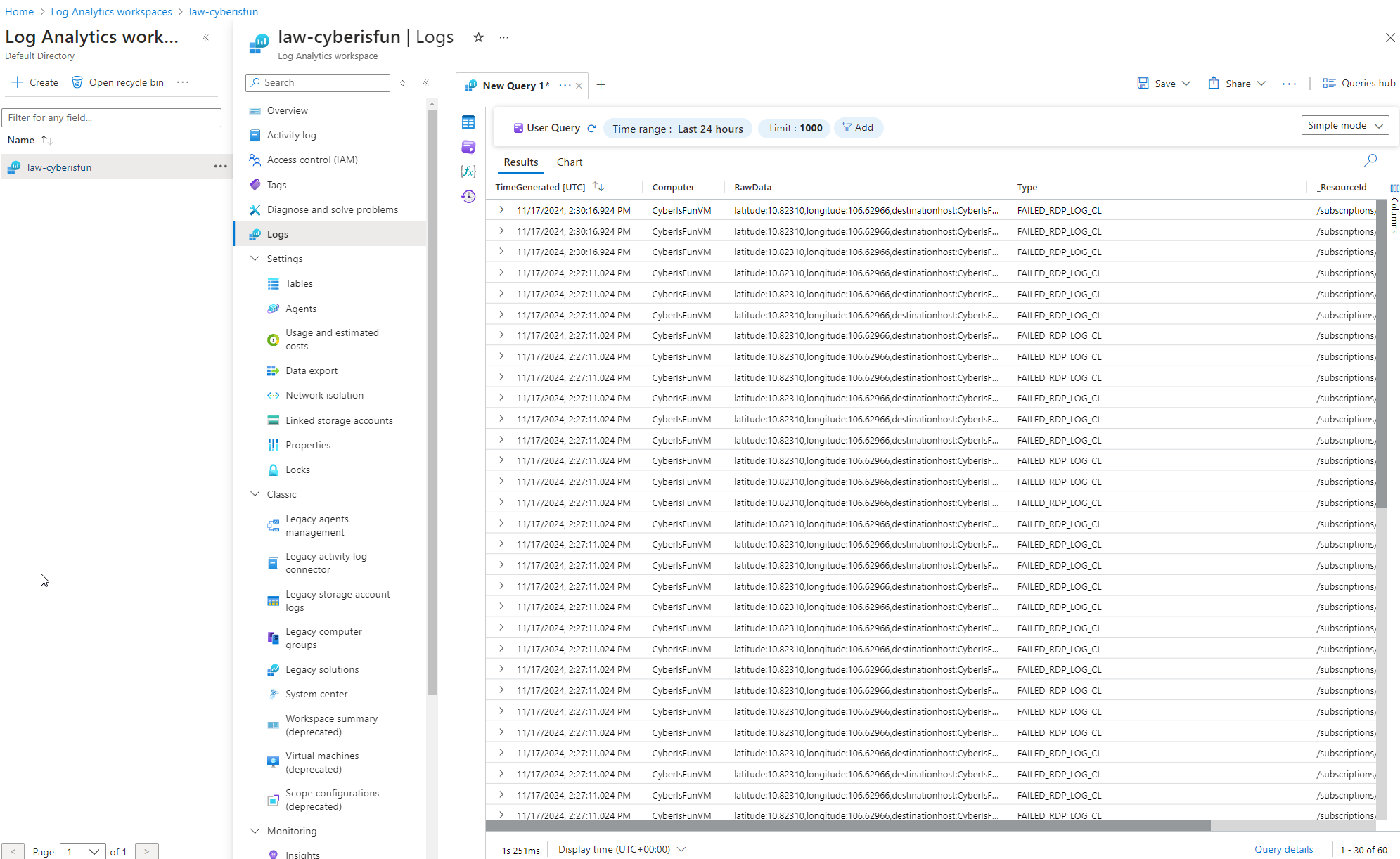The height and width of the screenshot is (859, 1400).
Task: Click results horizontal scrollbar
Action: (x=848, y=825)
